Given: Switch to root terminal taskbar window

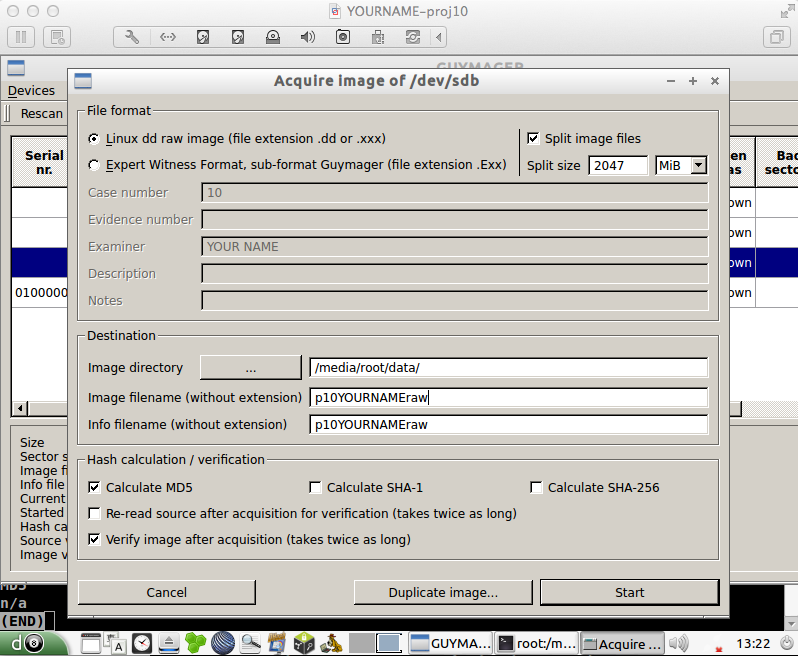Looking at the screenshot, I should (x=536, y=644).
